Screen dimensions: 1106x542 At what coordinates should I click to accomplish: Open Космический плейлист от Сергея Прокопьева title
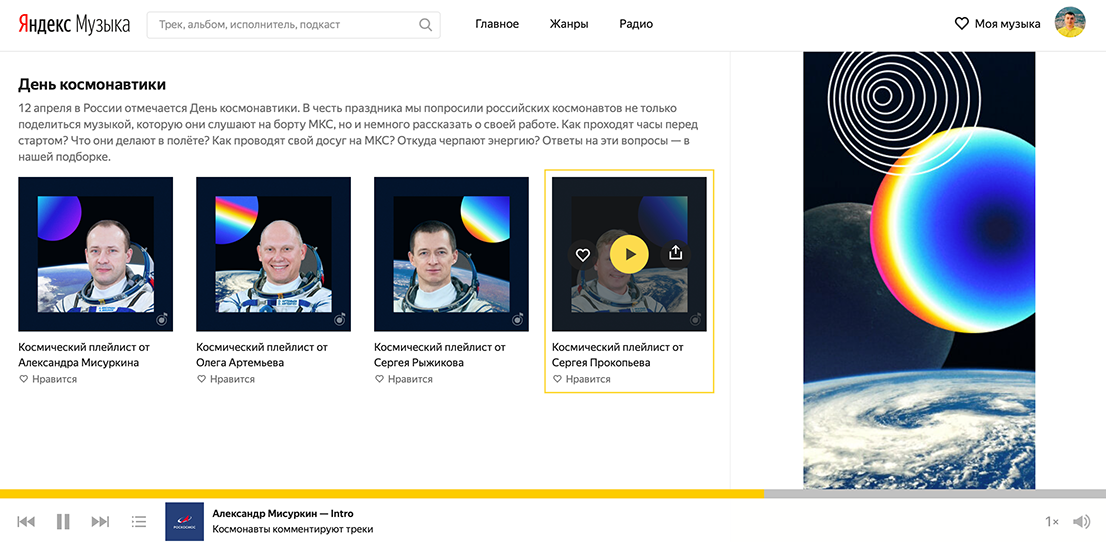(617, 355)
